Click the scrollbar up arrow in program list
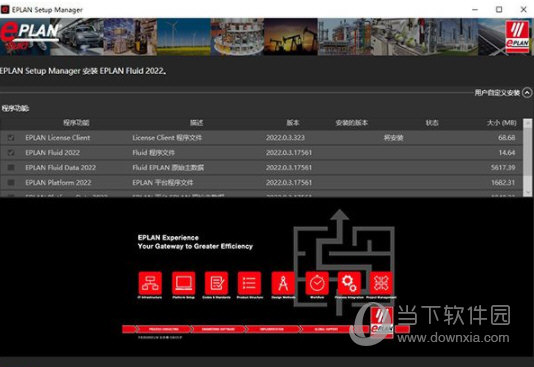 [528, 123]
